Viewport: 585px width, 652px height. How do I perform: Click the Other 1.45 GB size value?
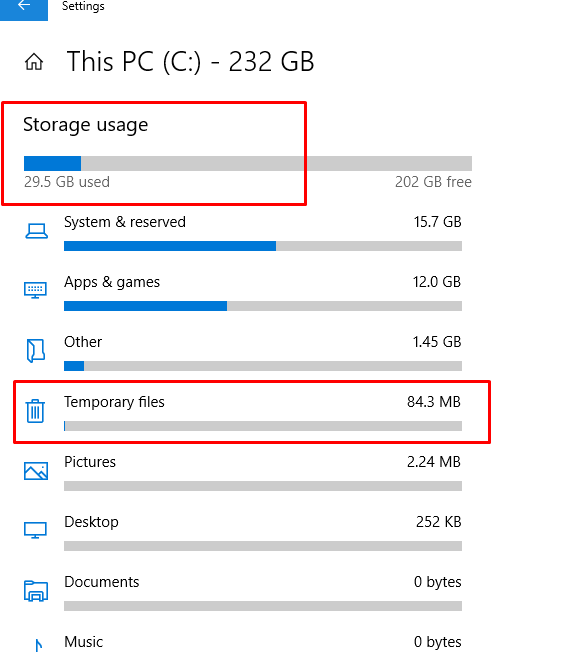pyautogui.click(x=437, y=342)
